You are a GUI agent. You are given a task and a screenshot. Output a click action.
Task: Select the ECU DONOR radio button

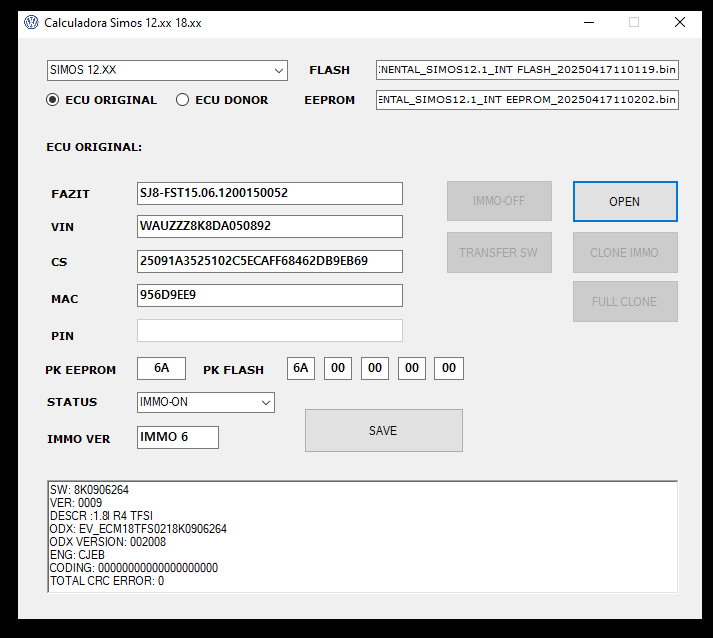click(x=183, y=100)
